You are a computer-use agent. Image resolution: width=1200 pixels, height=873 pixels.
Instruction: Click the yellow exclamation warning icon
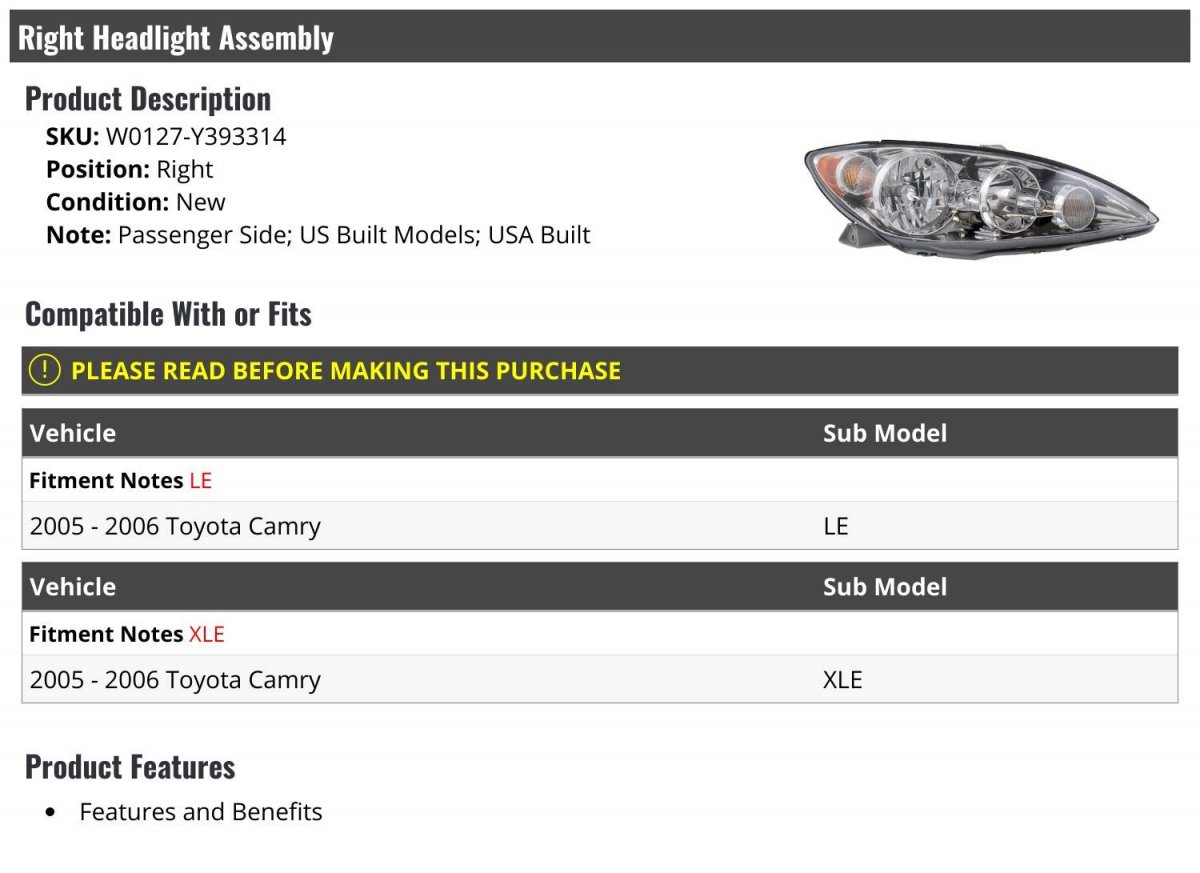pyautogui.click(x=45, y=370)
